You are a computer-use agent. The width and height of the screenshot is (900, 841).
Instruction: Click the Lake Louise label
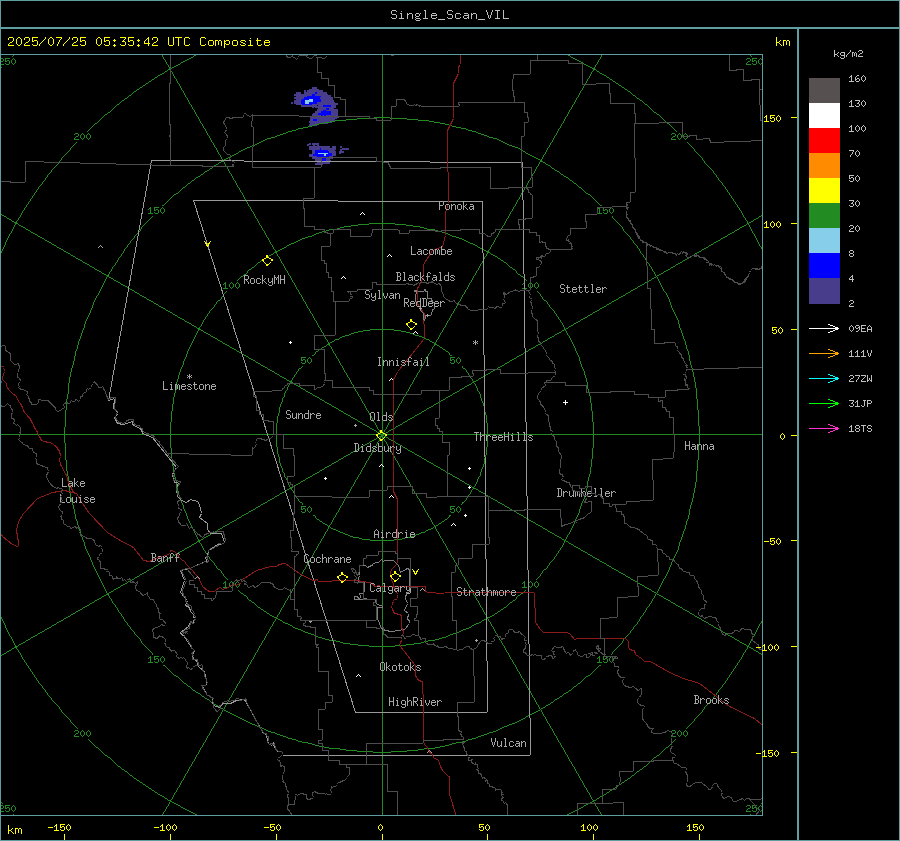tap(77, 491)
